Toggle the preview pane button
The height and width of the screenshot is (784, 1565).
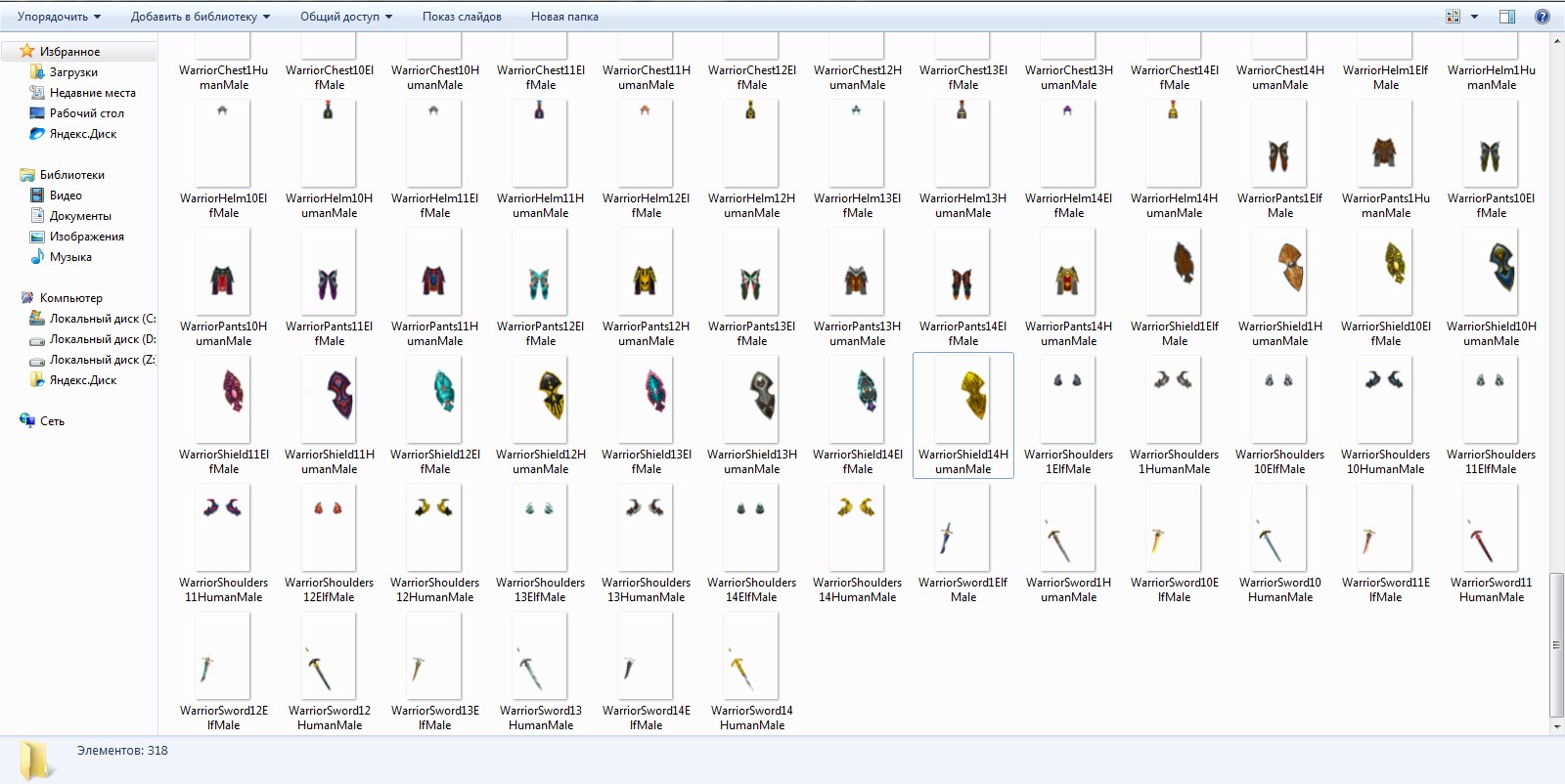1506,17
